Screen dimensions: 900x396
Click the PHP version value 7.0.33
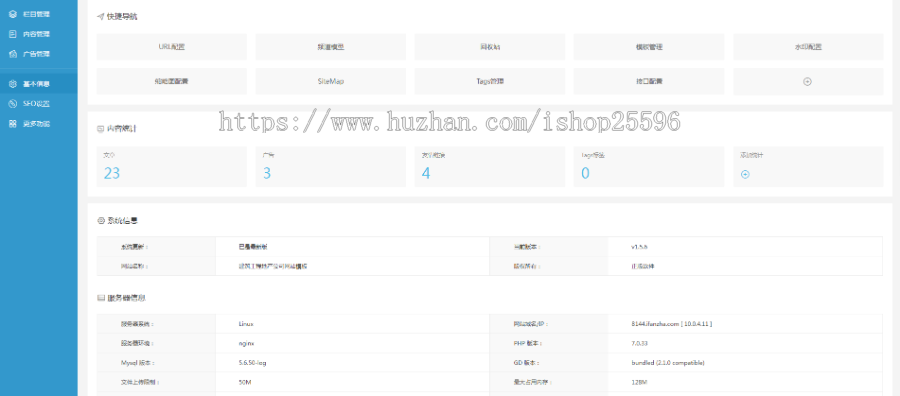(640, 343)
